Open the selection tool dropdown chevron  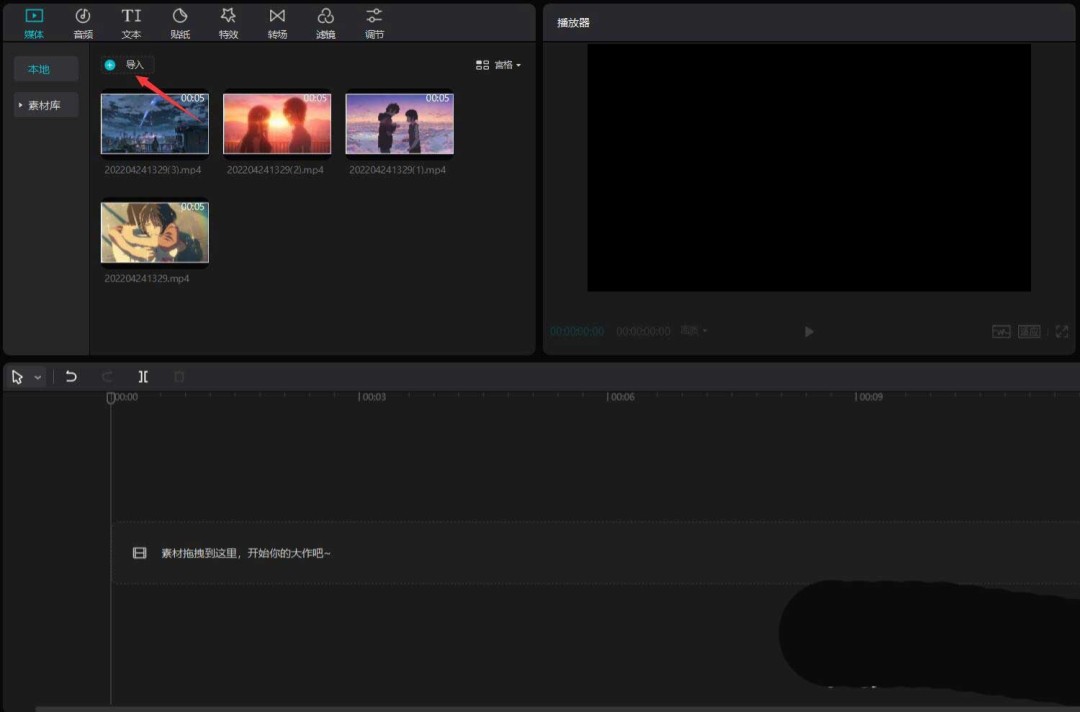click(37, 377)
